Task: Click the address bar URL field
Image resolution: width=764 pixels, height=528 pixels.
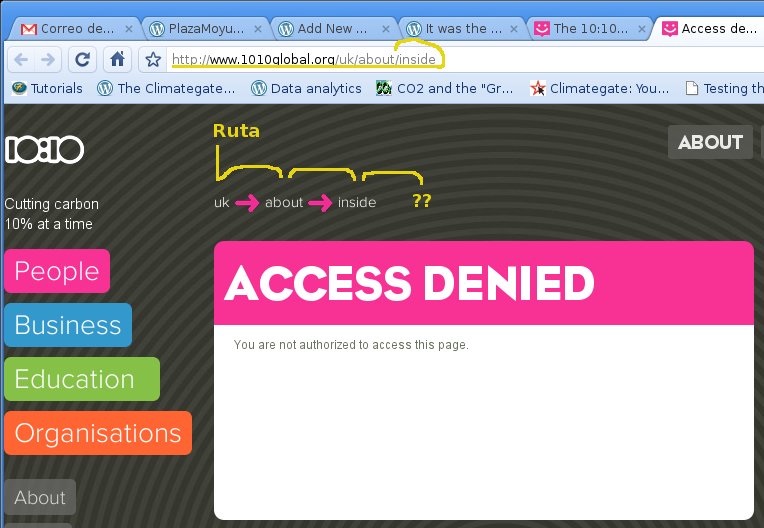Action: tap(450, 60)
